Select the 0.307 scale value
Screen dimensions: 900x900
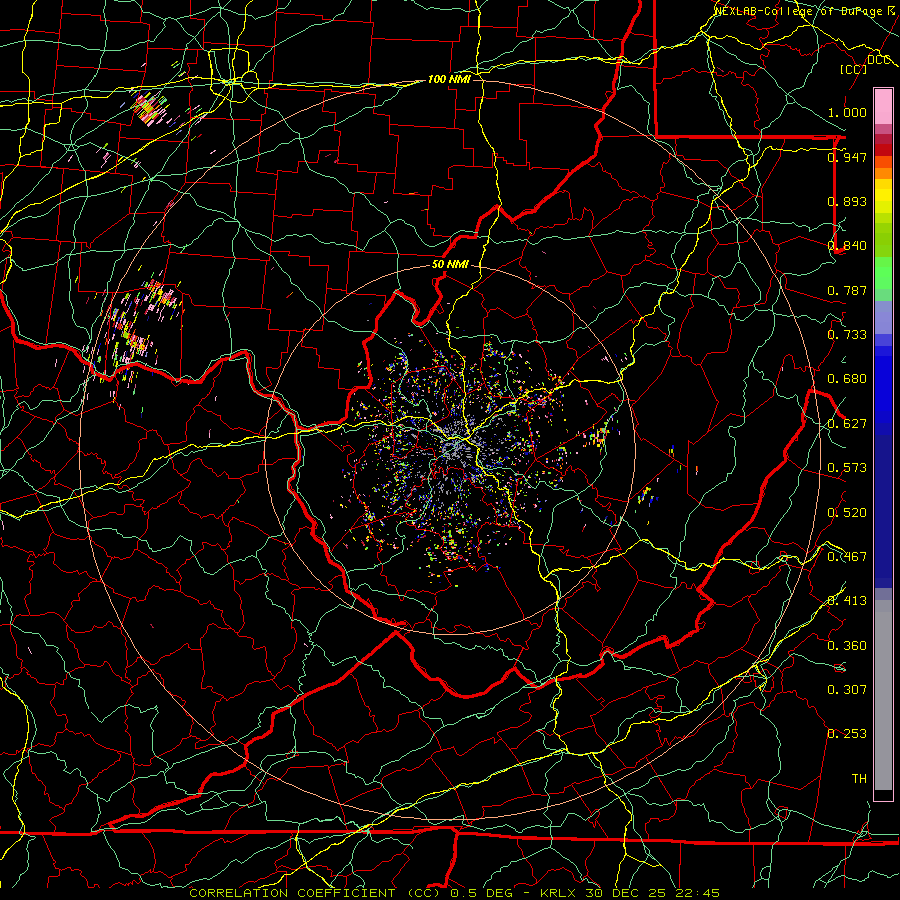pos(847,690)
